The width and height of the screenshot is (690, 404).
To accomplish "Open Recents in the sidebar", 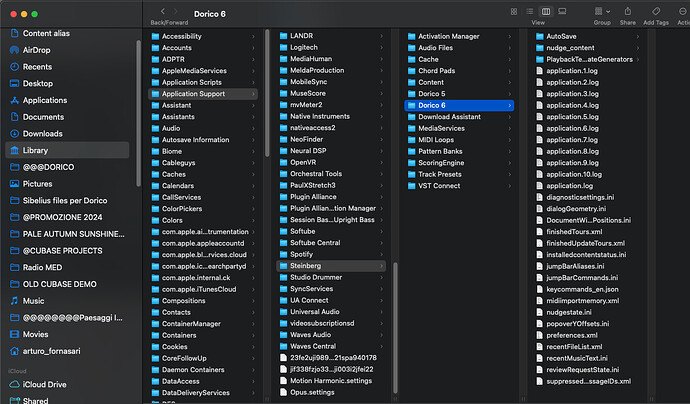I will 37,67.
